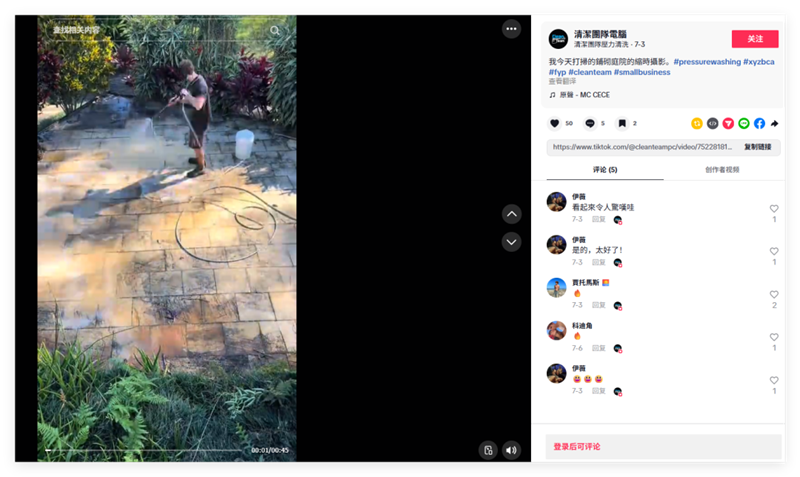
Task: Open comments via the speech bubble icon
Action: tap(590, 123)
